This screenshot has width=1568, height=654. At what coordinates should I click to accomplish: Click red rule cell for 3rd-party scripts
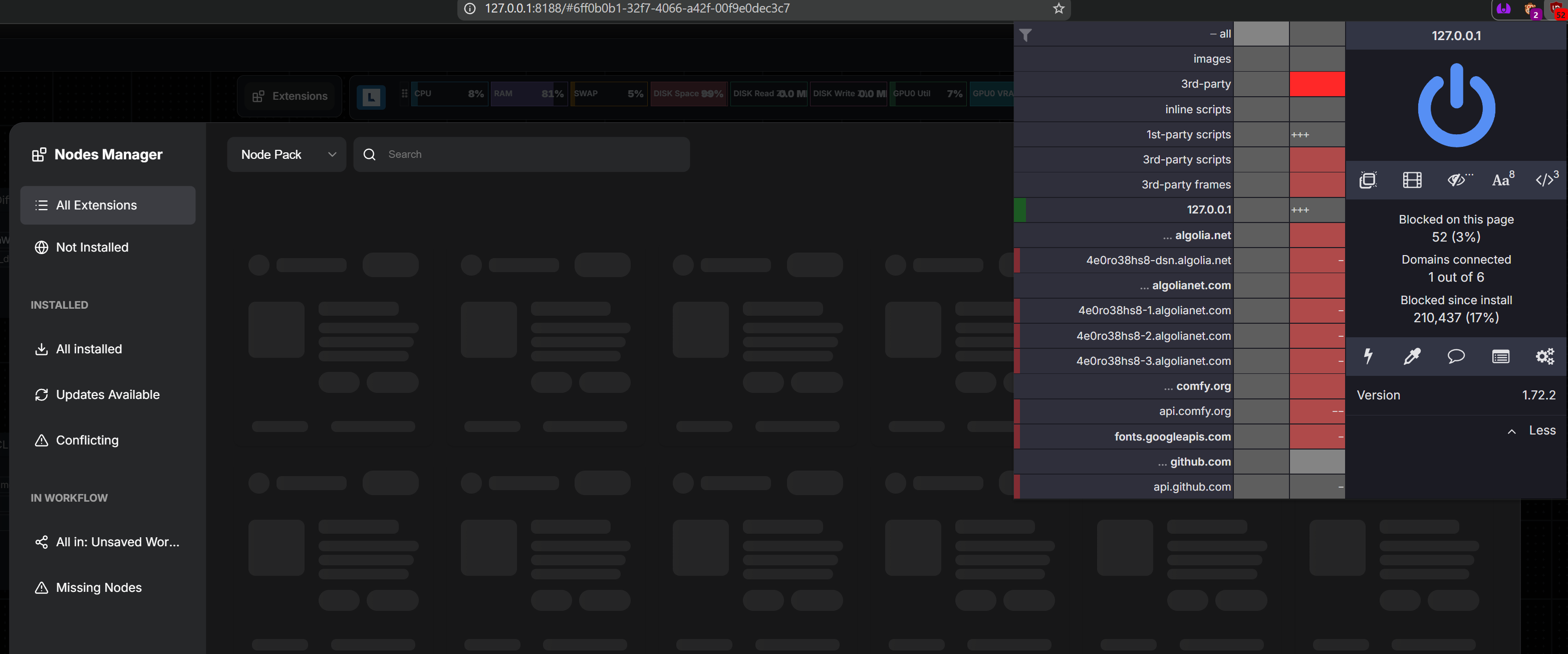coord(1317,159)
